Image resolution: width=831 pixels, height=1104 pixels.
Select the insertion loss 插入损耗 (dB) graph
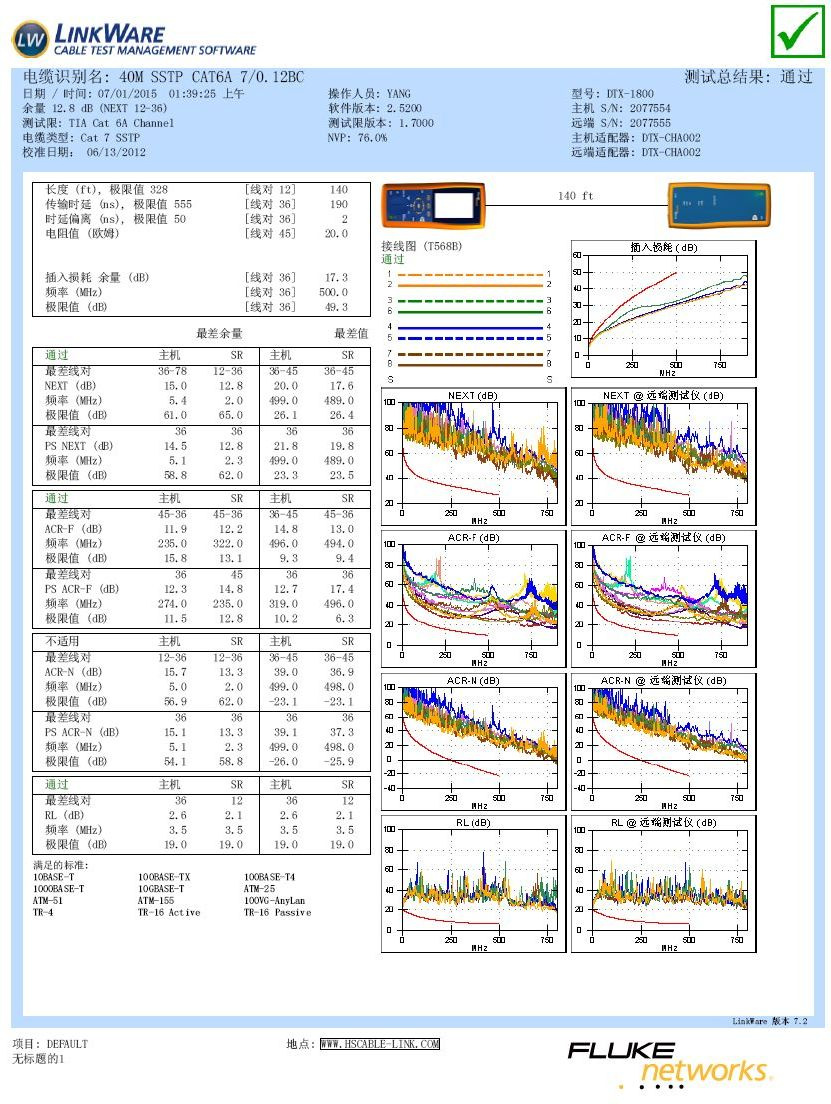(x=663, y=309)
